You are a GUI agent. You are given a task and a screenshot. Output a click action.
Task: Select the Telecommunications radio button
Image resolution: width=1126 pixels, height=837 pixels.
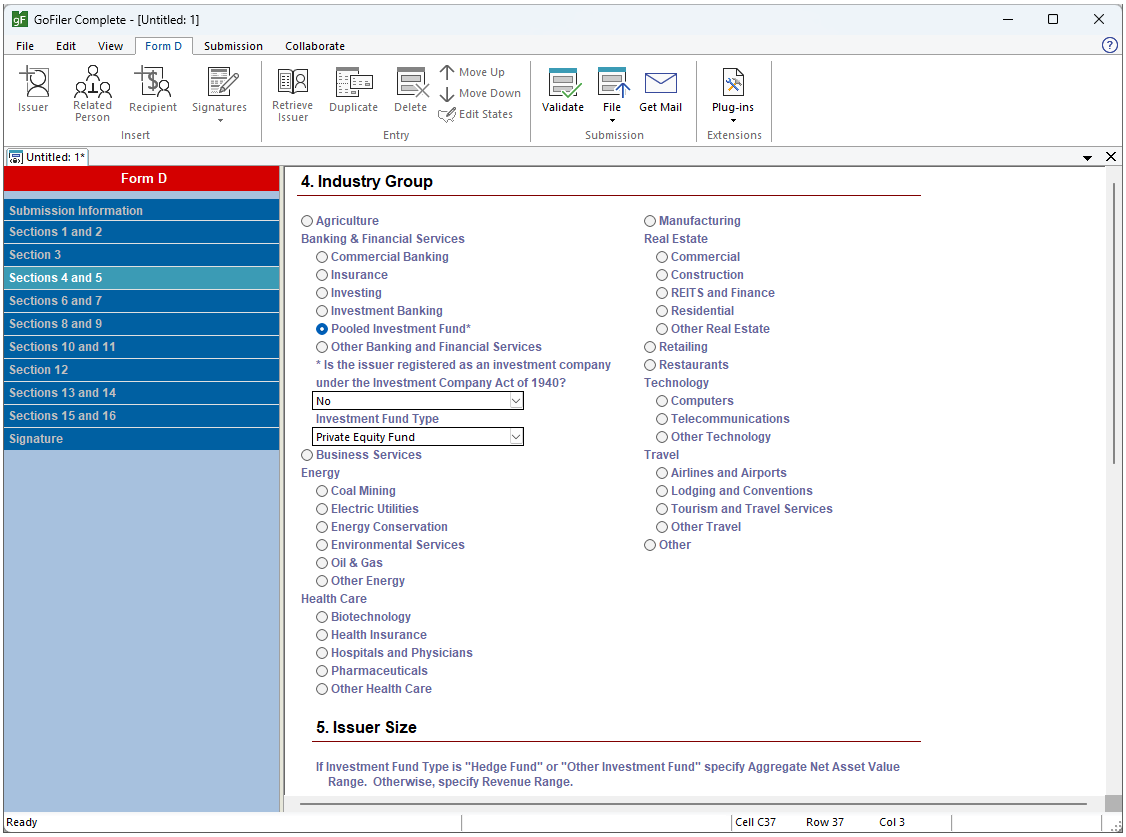662,418
